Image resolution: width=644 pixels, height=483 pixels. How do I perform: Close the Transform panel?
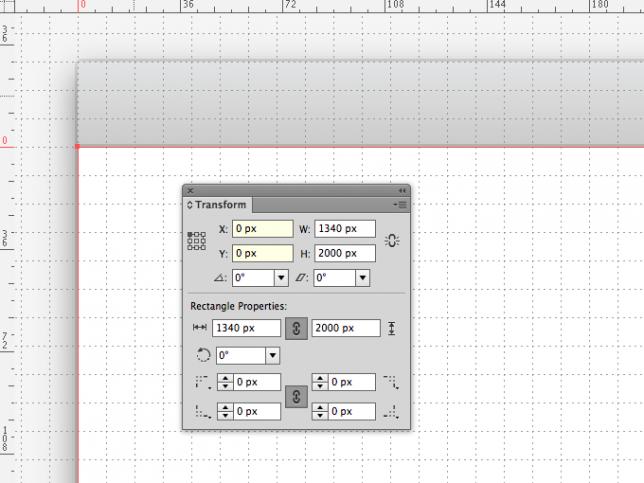coord(190,191)
